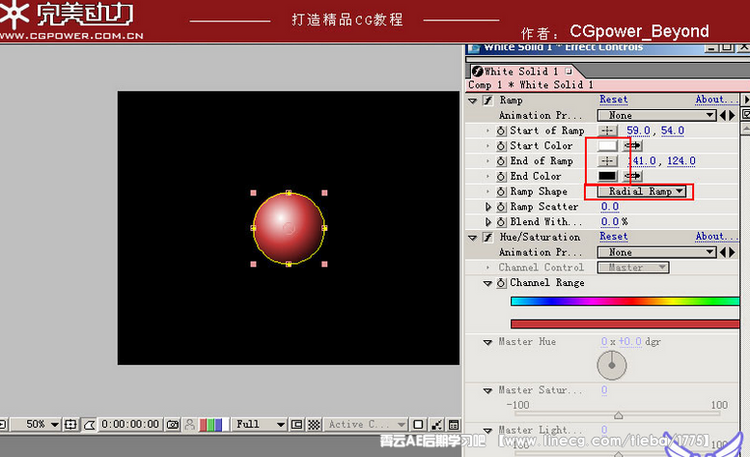Reset the Ramp effect

tap(614, 100)
